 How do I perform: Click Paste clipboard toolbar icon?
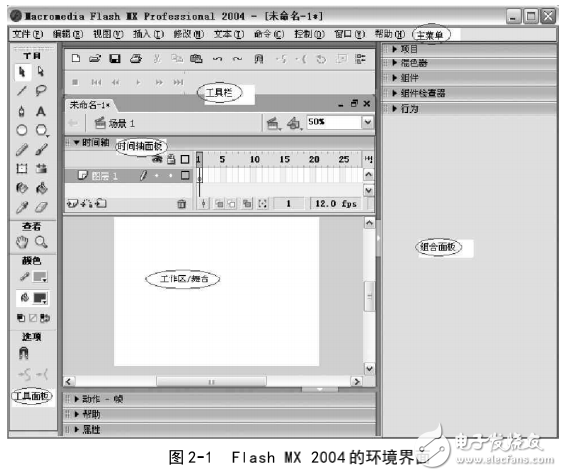(x=196, y=58)
